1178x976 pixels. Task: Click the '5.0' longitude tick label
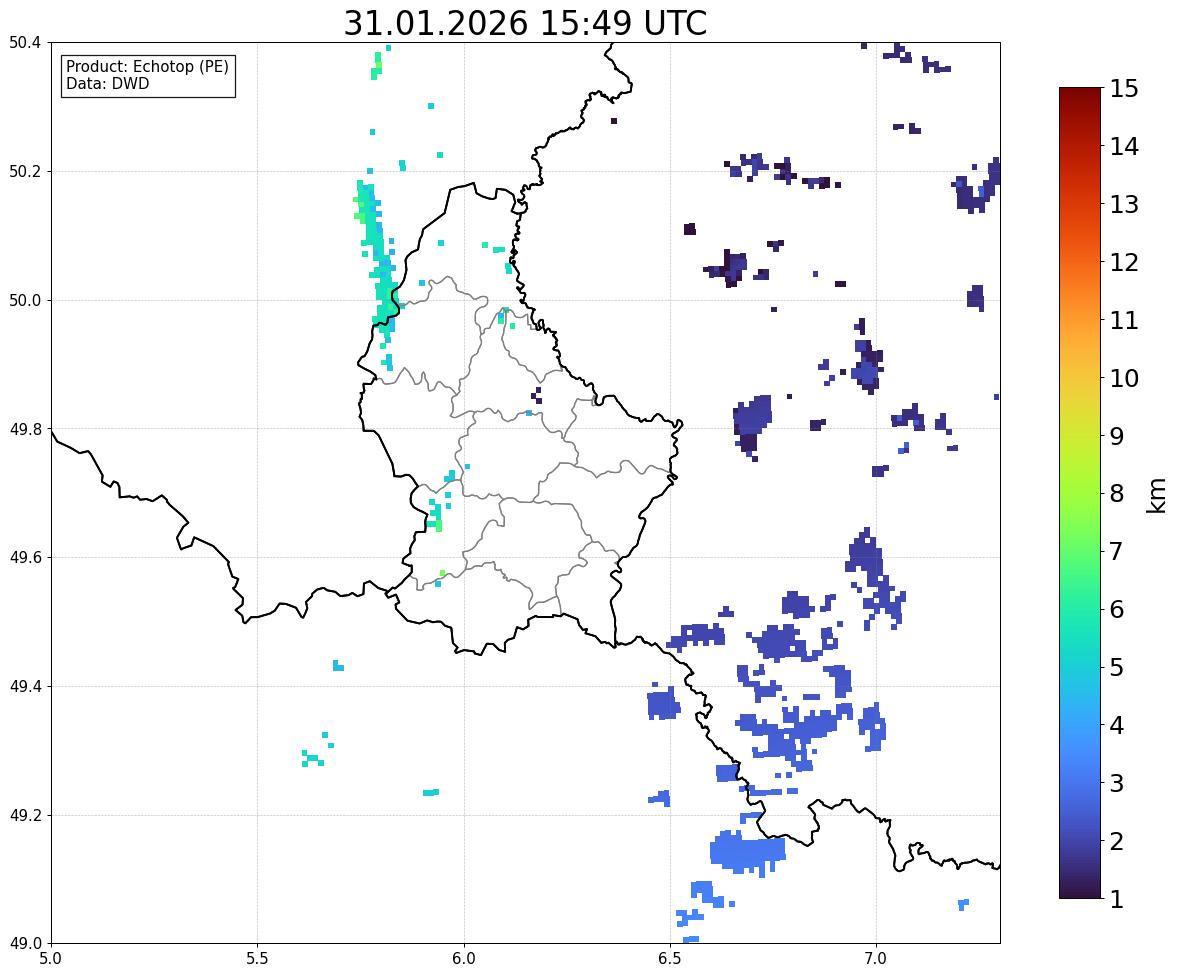click(x=51, y=959)
